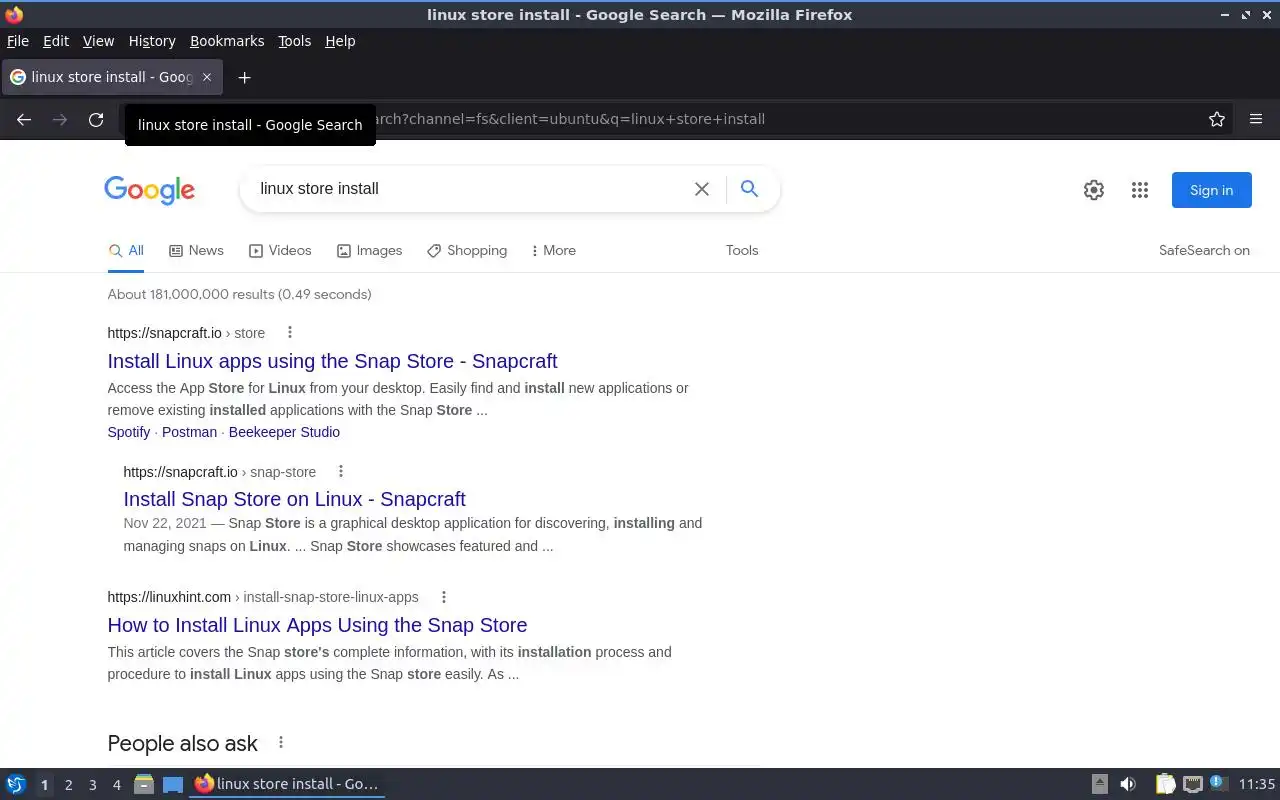This screenshot has height=800, width=1280.
Task: Click the Google logo
Action: [x=149, y=190]
